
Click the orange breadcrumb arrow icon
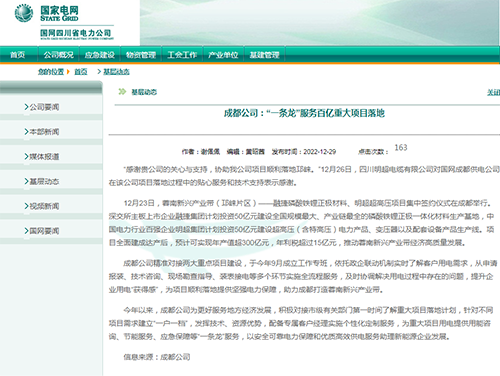point(68,72)
